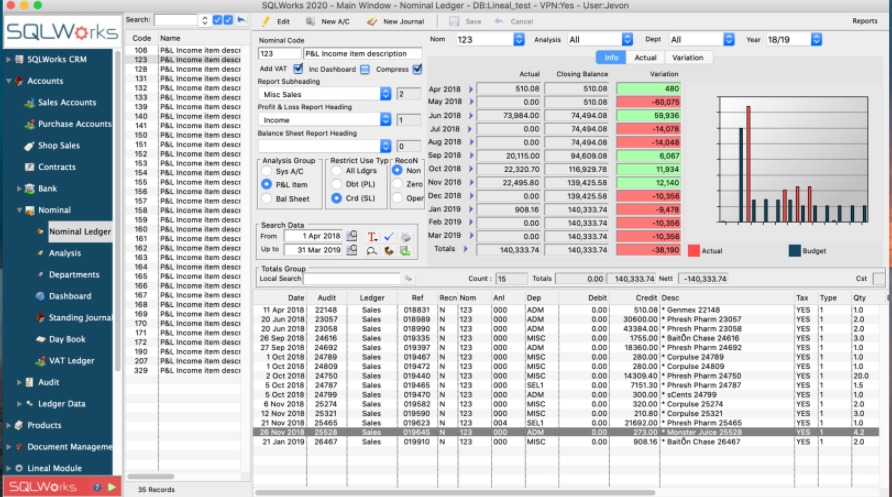Collapse the Accounts tree node
The height and width of the screenshot is (497, 892).
point(9,81)
